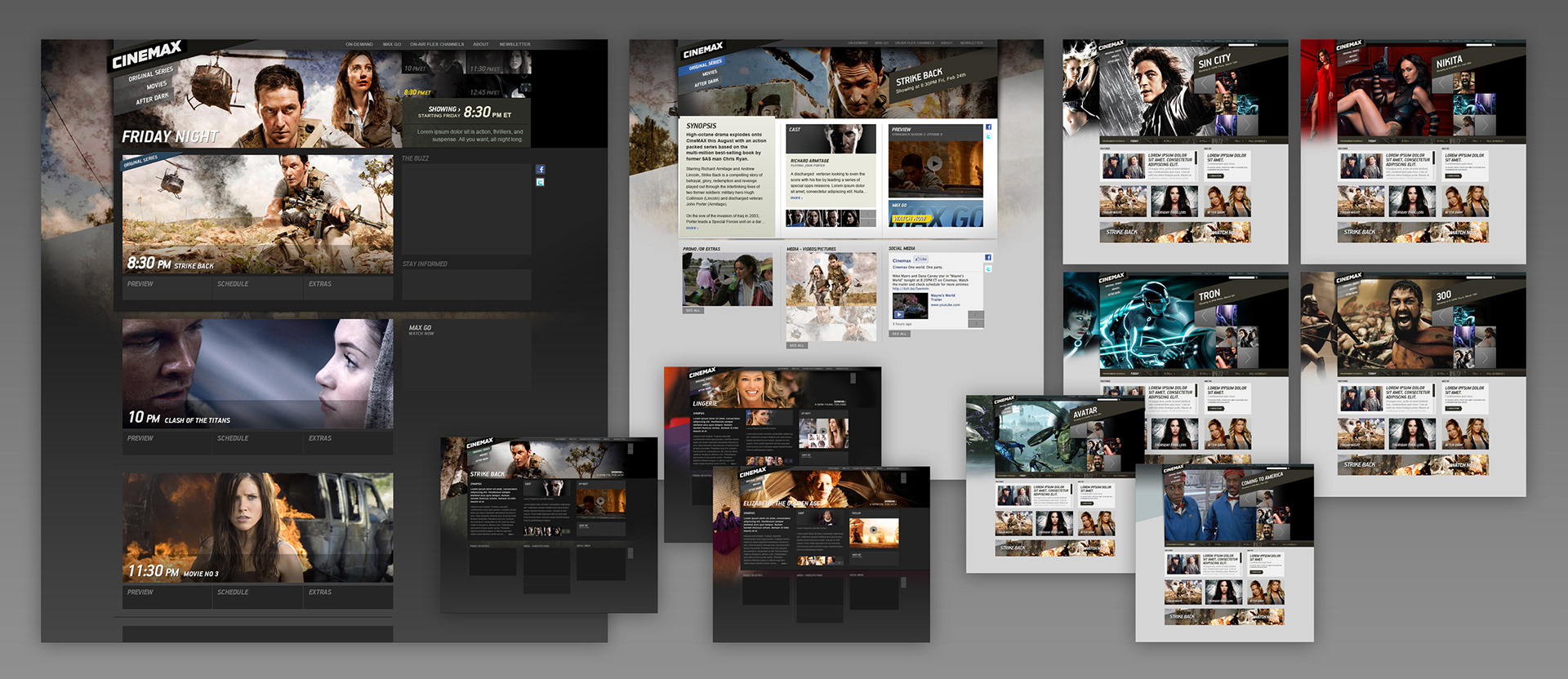The height and width of the screenshot is (679, 1568).
Task: Click the Promo/Or Extras video thumbnail
Action: (728, 280)
